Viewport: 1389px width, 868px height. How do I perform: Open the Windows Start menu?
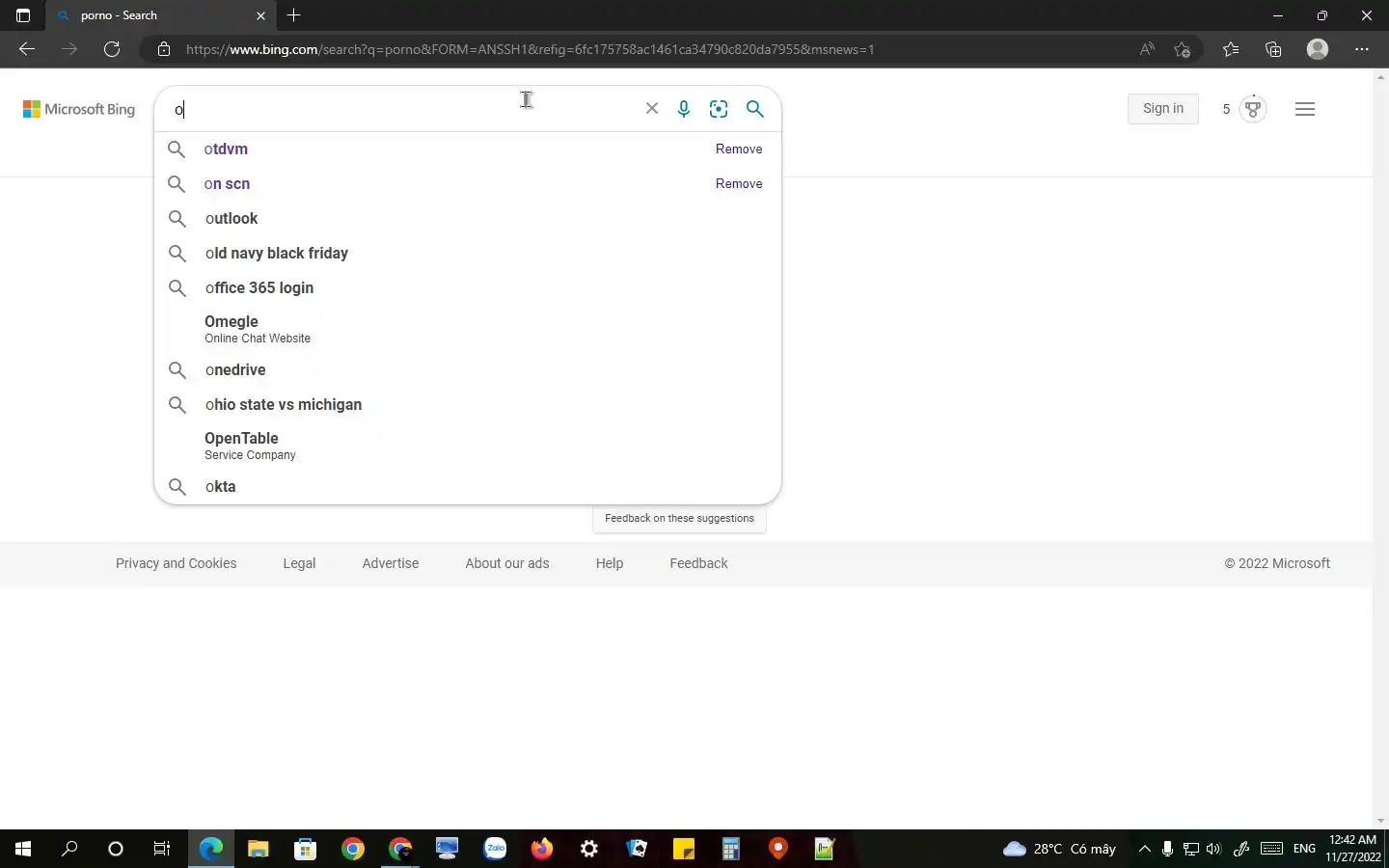23,849
